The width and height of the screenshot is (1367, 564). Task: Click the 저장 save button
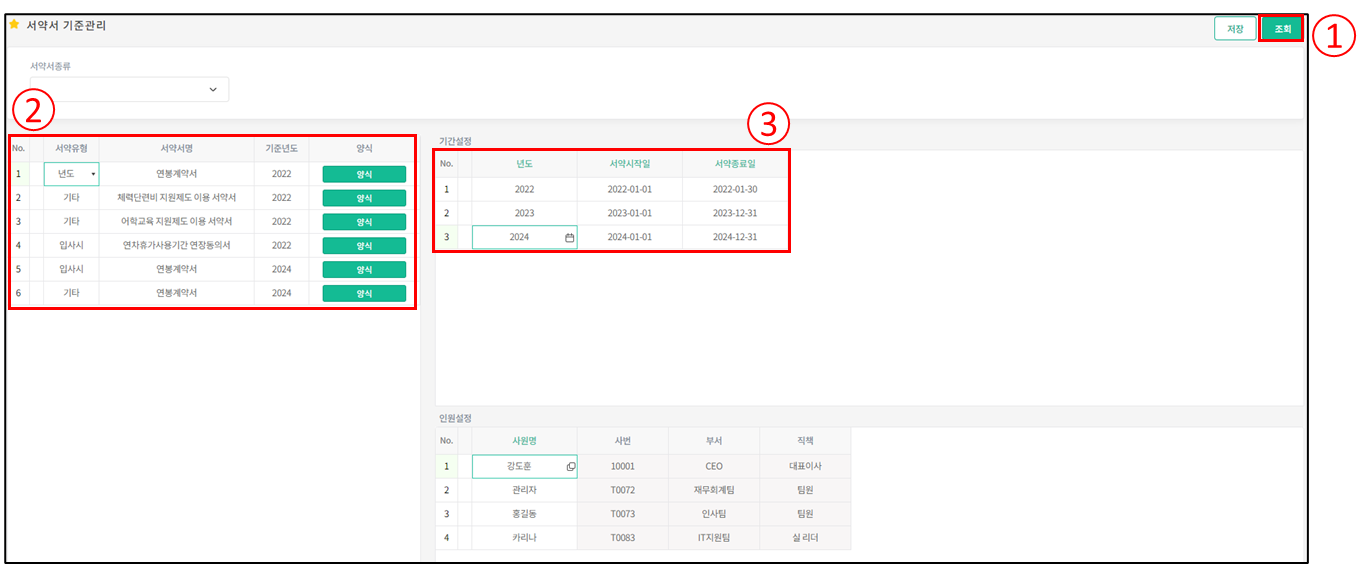click(x=1235, y=29)
